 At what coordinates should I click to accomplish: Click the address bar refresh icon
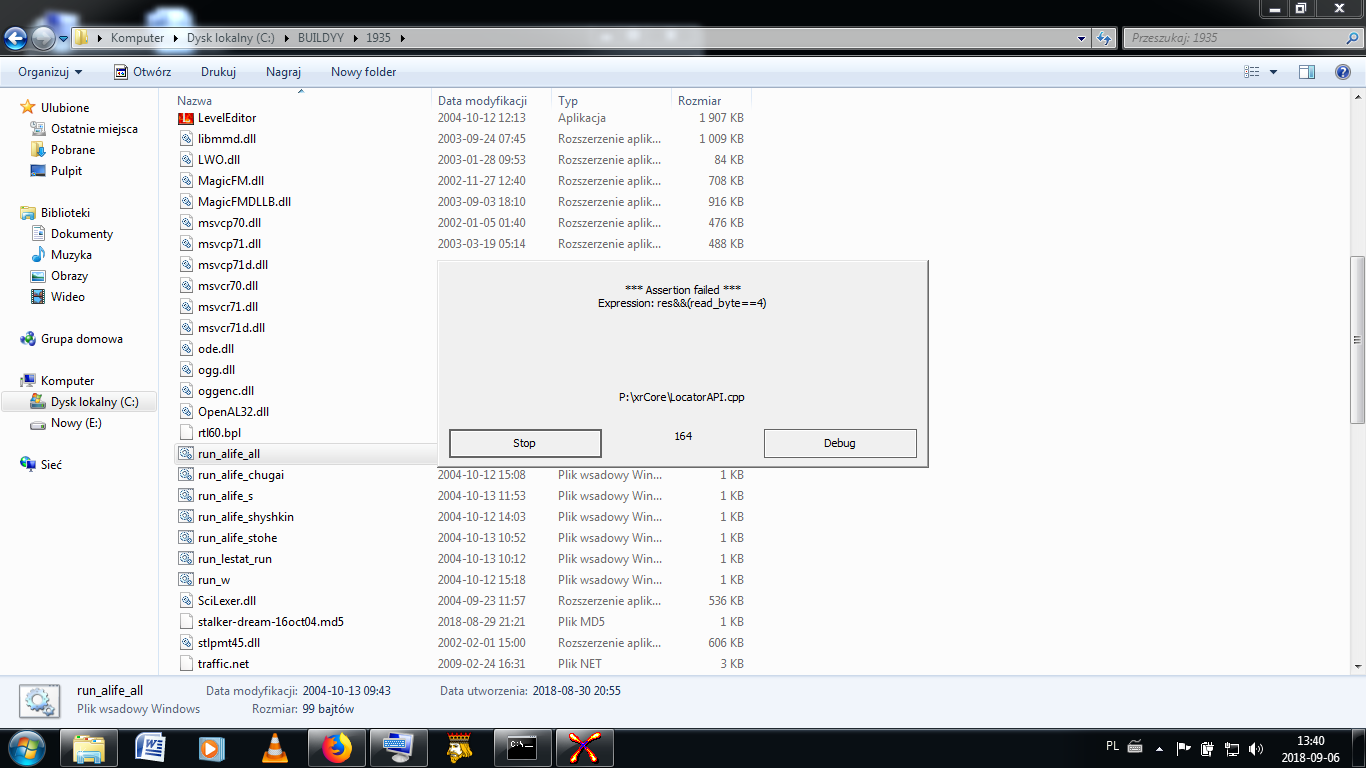point(1104,38)
